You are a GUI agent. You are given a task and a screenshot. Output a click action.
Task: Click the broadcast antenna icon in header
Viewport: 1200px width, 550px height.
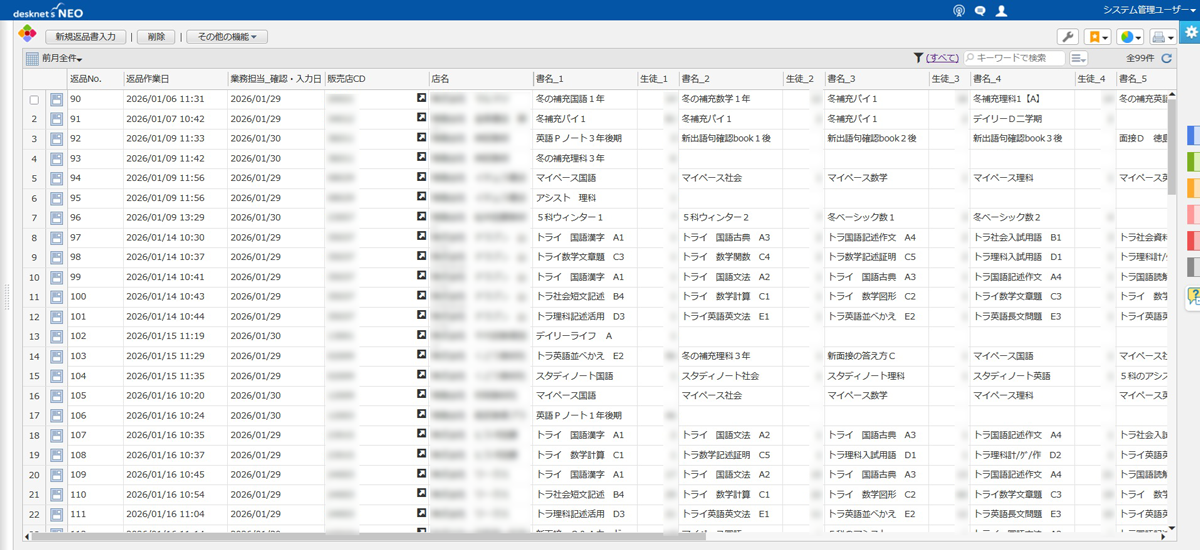[958, 10]
